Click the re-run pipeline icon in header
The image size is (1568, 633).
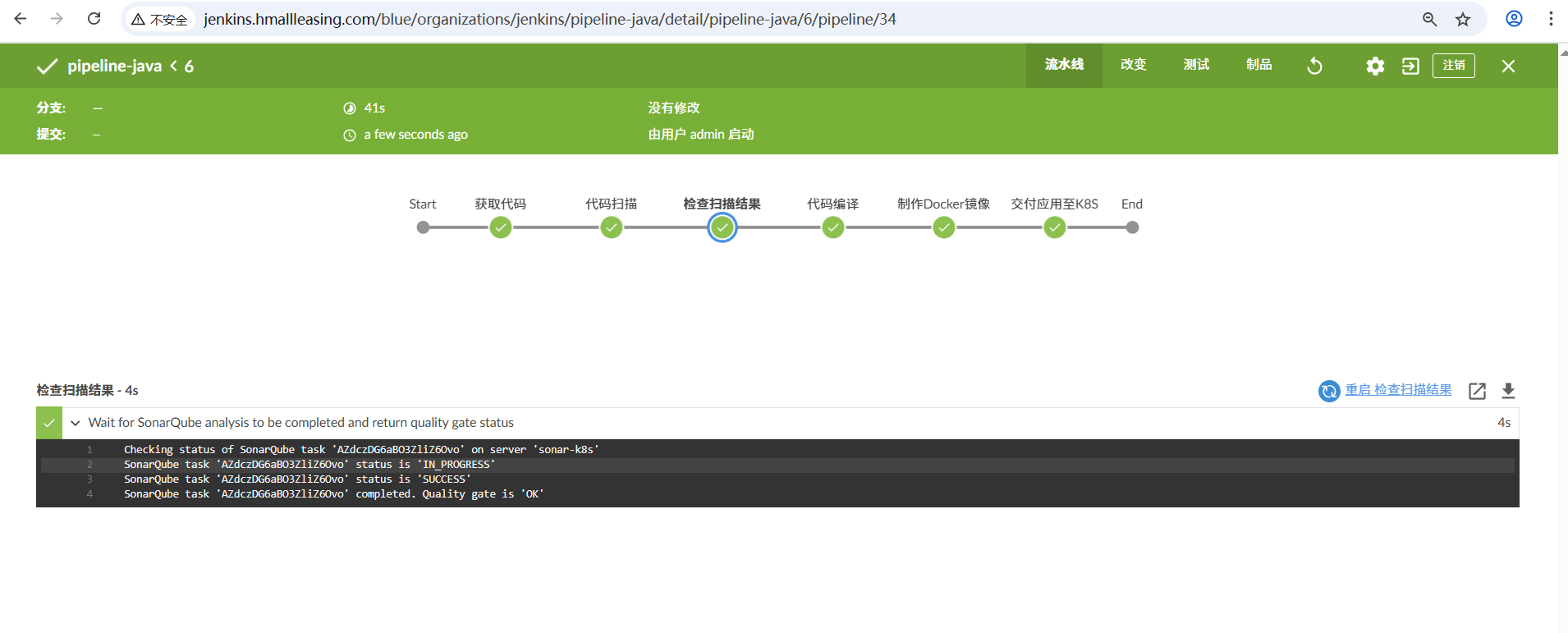point(1314,66)
